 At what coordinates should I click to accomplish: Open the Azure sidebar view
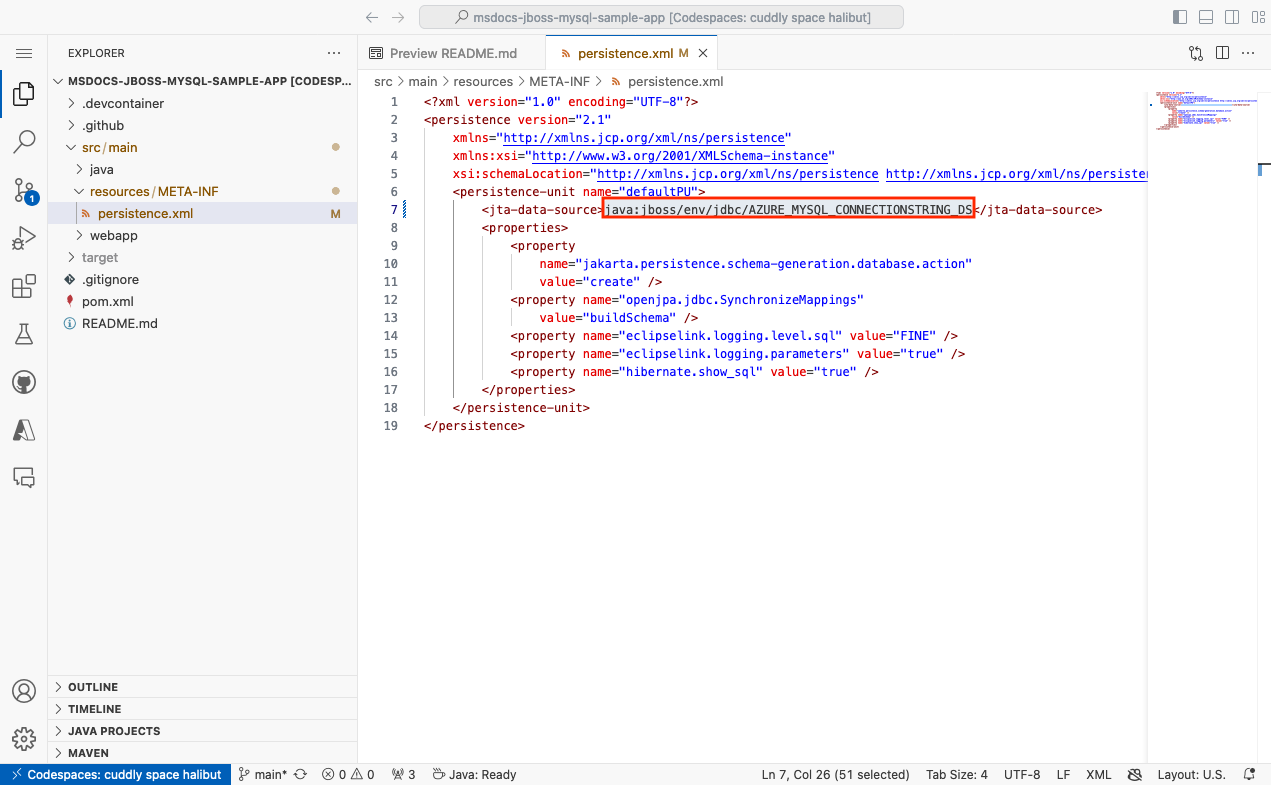tap(24, 429)
